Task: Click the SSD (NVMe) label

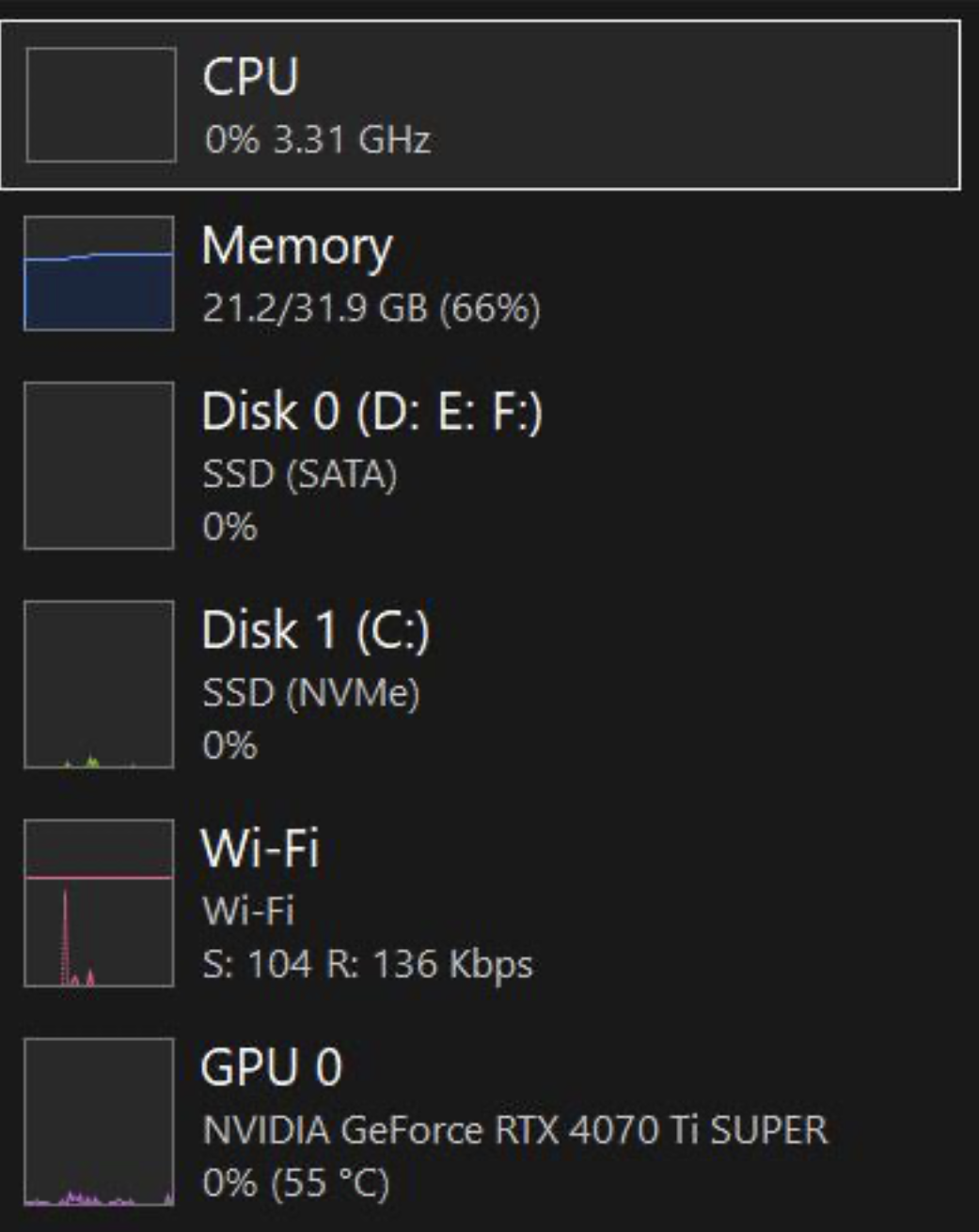Action: click(x=310, y=693)
